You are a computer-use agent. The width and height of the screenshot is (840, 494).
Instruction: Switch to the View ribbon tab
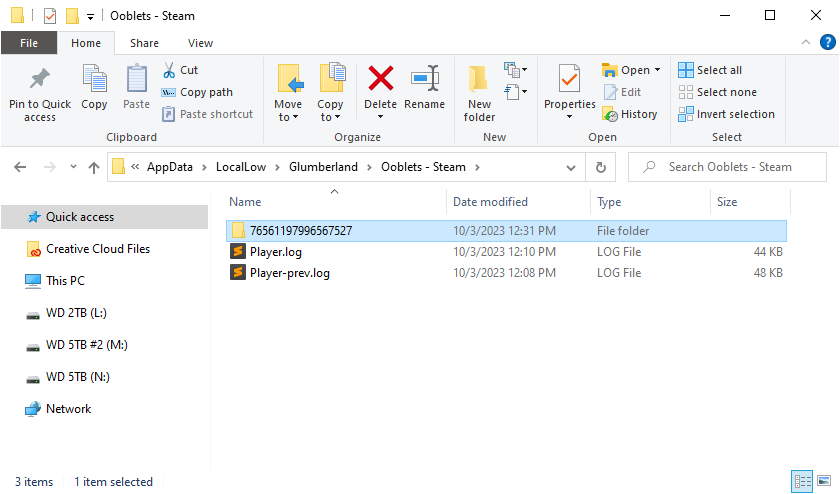pyautogui.click(x=200, y=43)
